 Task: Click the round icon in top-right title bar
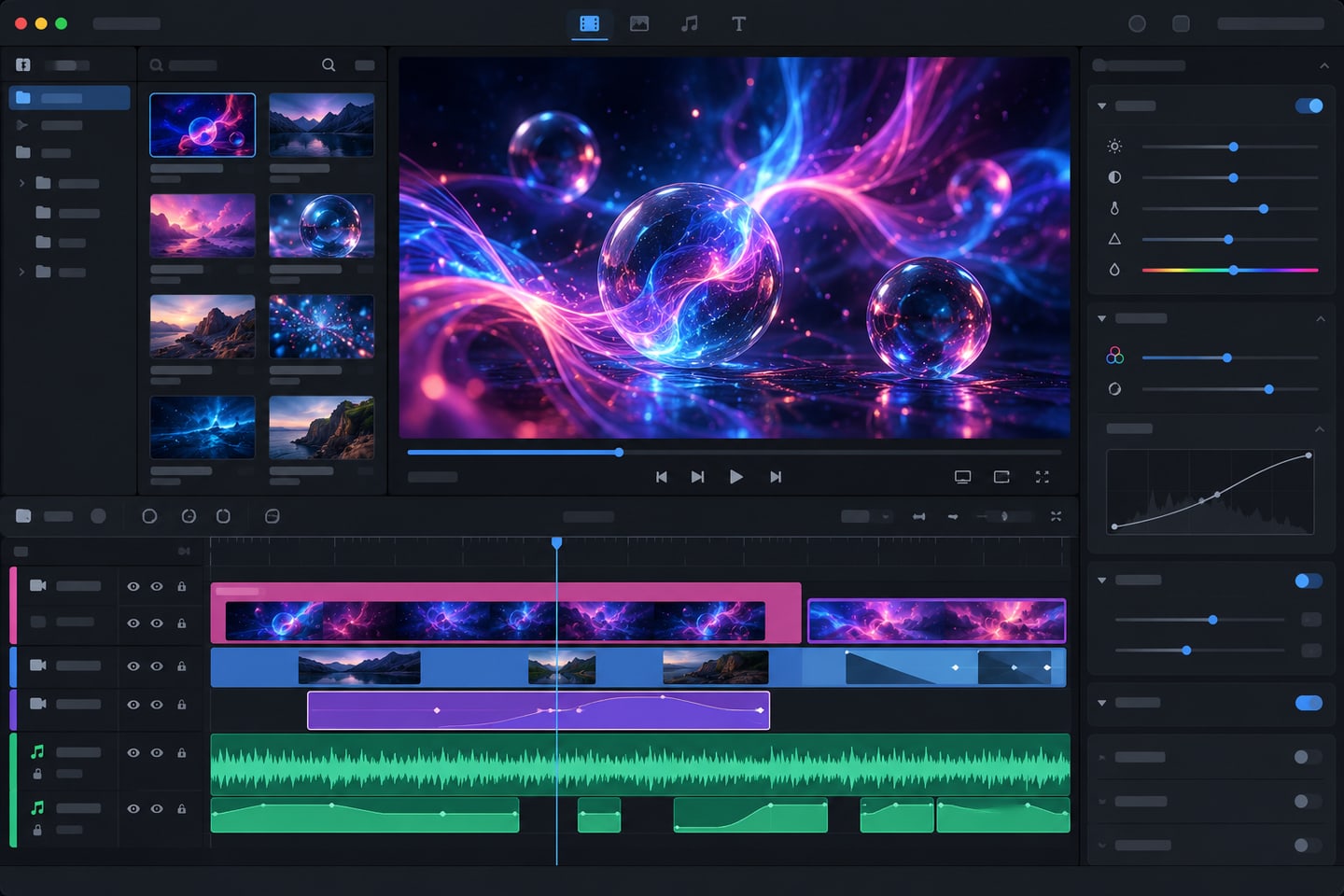pos(1137,24)
